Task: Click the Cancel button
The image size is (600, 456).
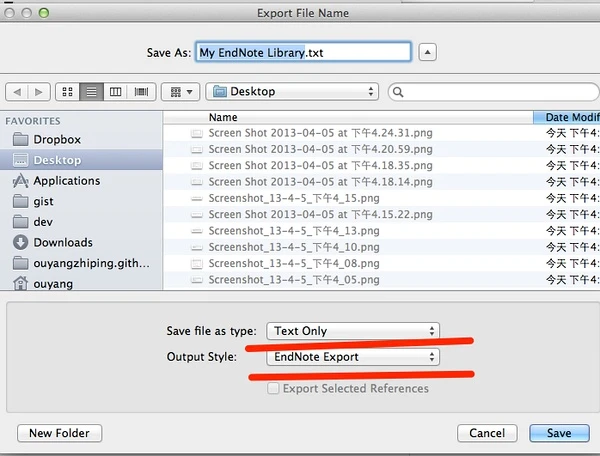Action: pyautogui.click(x=487, y=433)
